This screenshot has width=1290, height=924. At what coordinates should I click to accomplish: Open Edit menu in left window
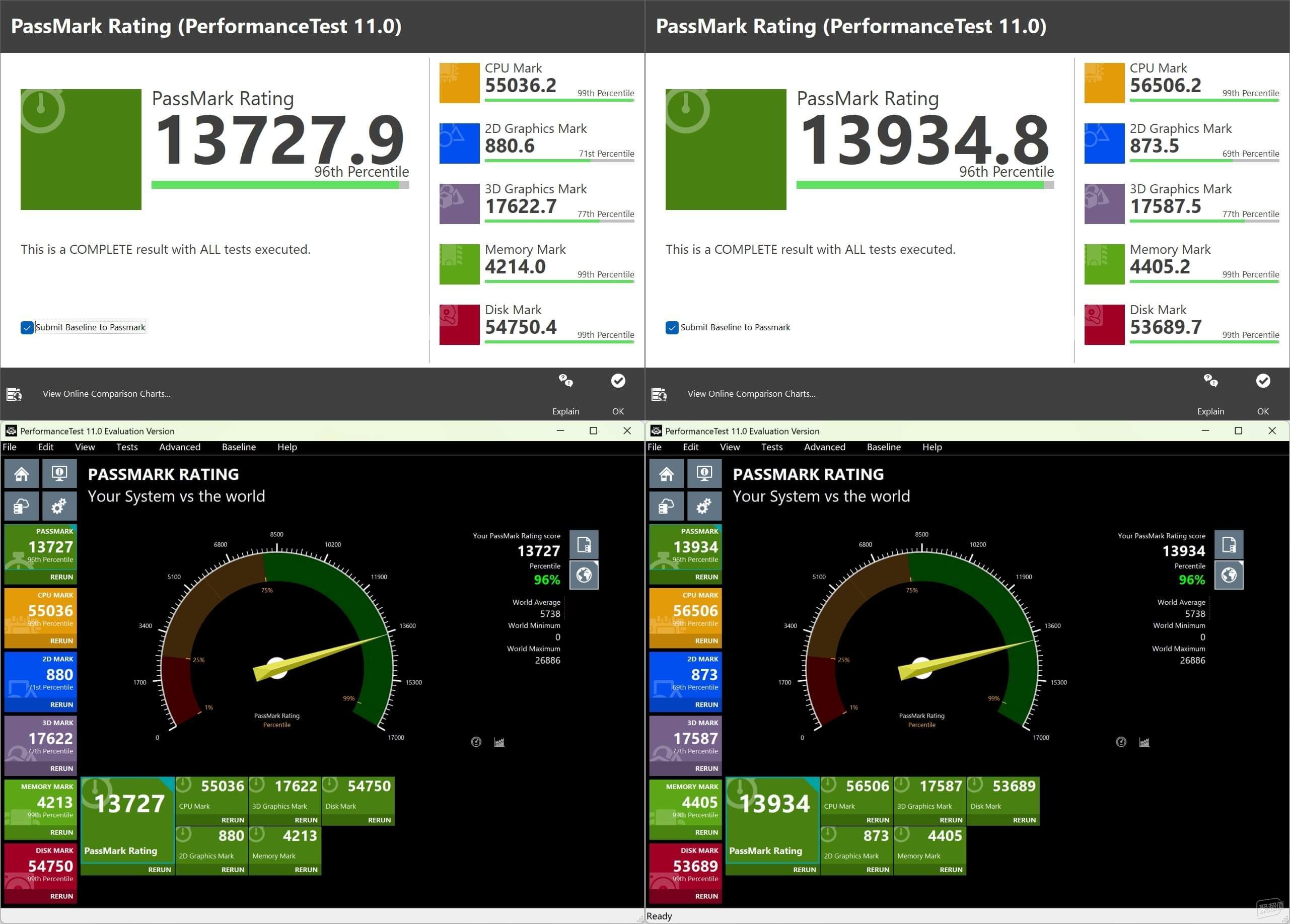pyautogui.click(x=45, y=447)
